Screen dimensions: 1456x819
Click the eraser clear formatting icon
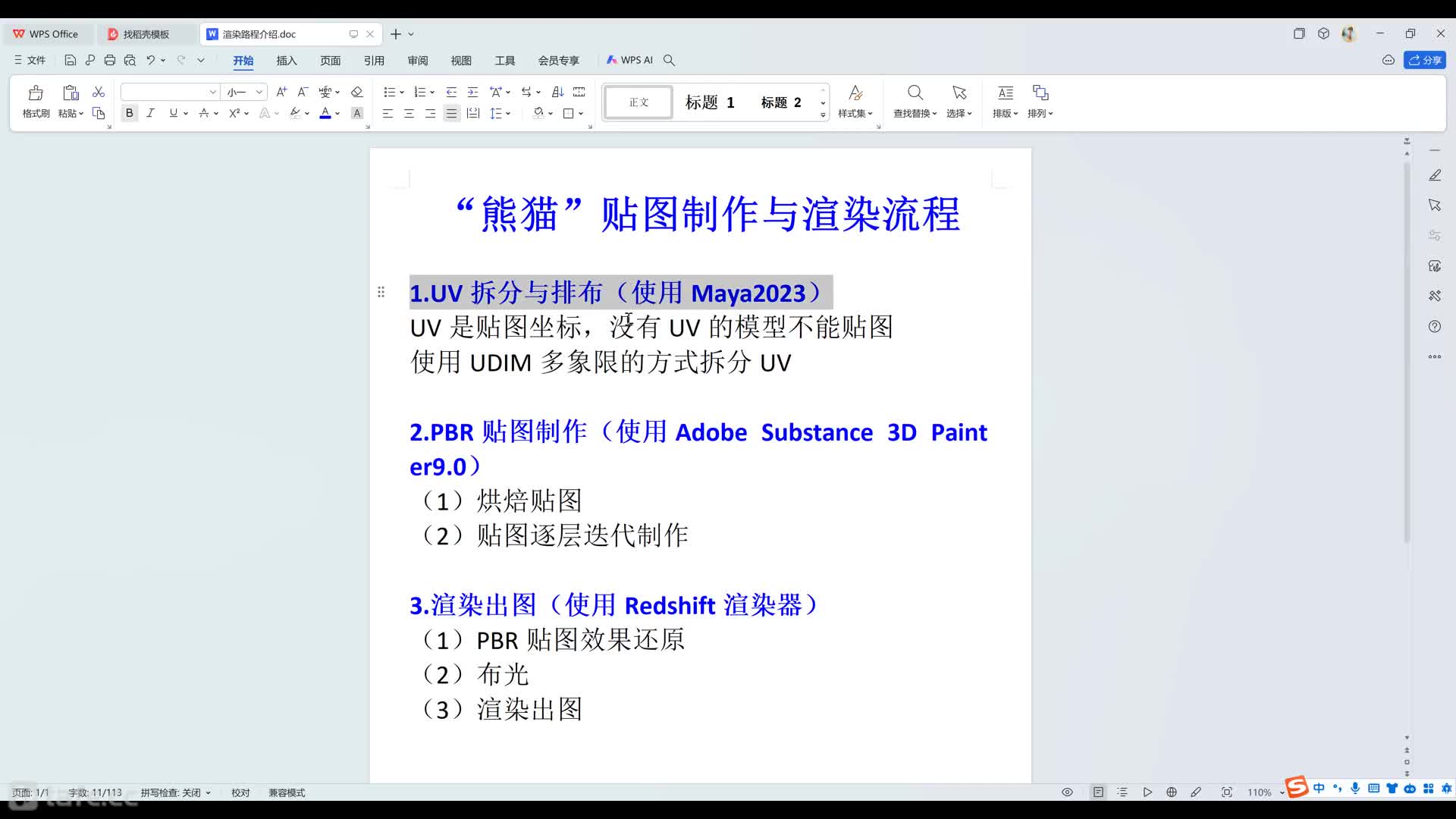tap(356, 92)
